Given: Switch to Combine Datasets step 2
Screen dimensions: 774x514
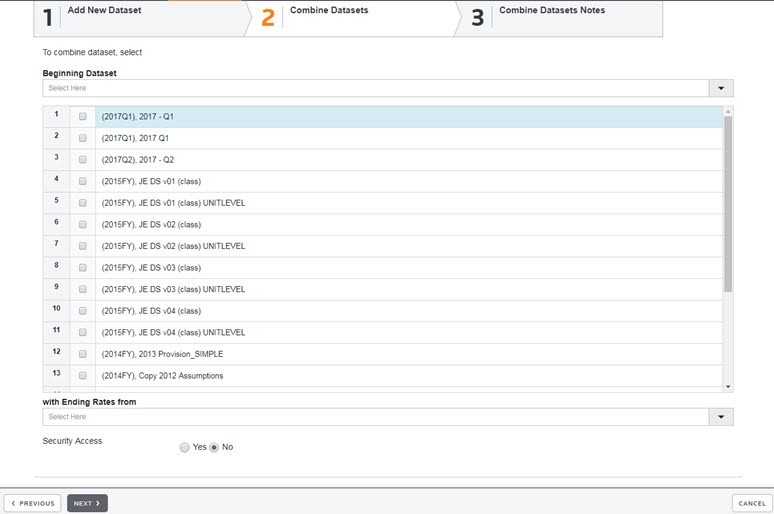Looking at the screenshot, I should pos(328,12).
